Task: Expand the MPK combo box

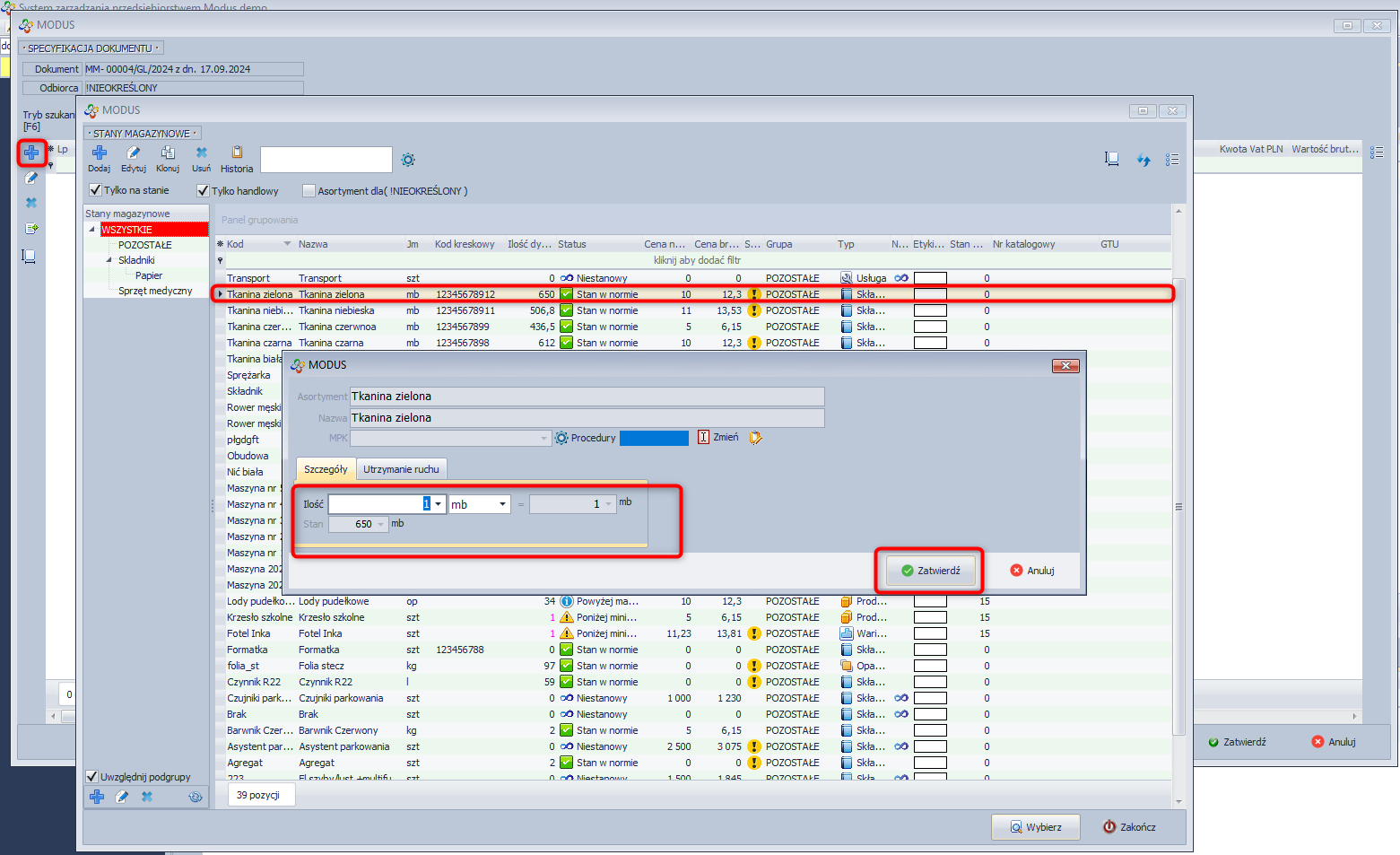Action: tap(543, 439)
